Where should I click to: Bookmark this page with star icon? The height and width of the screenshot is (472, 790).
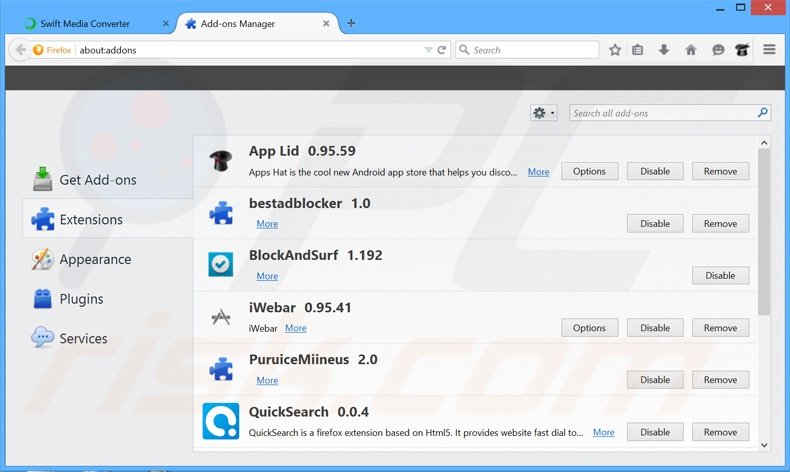(615, 50)
